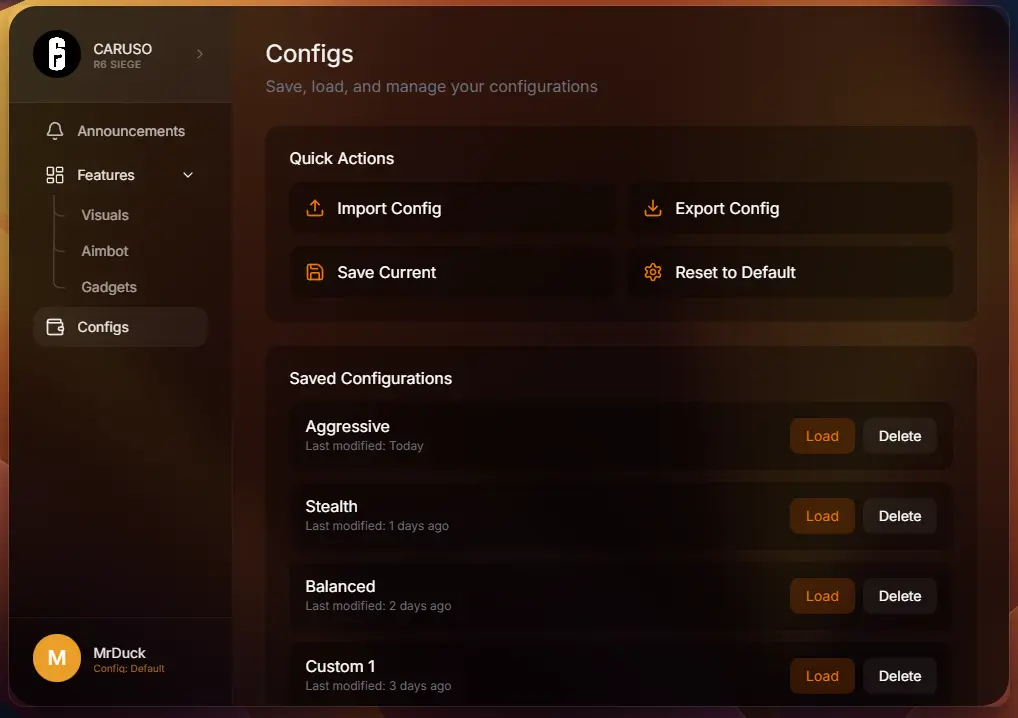
Task: Click the Save Current floppy disk icon
Action: [315, 272]
